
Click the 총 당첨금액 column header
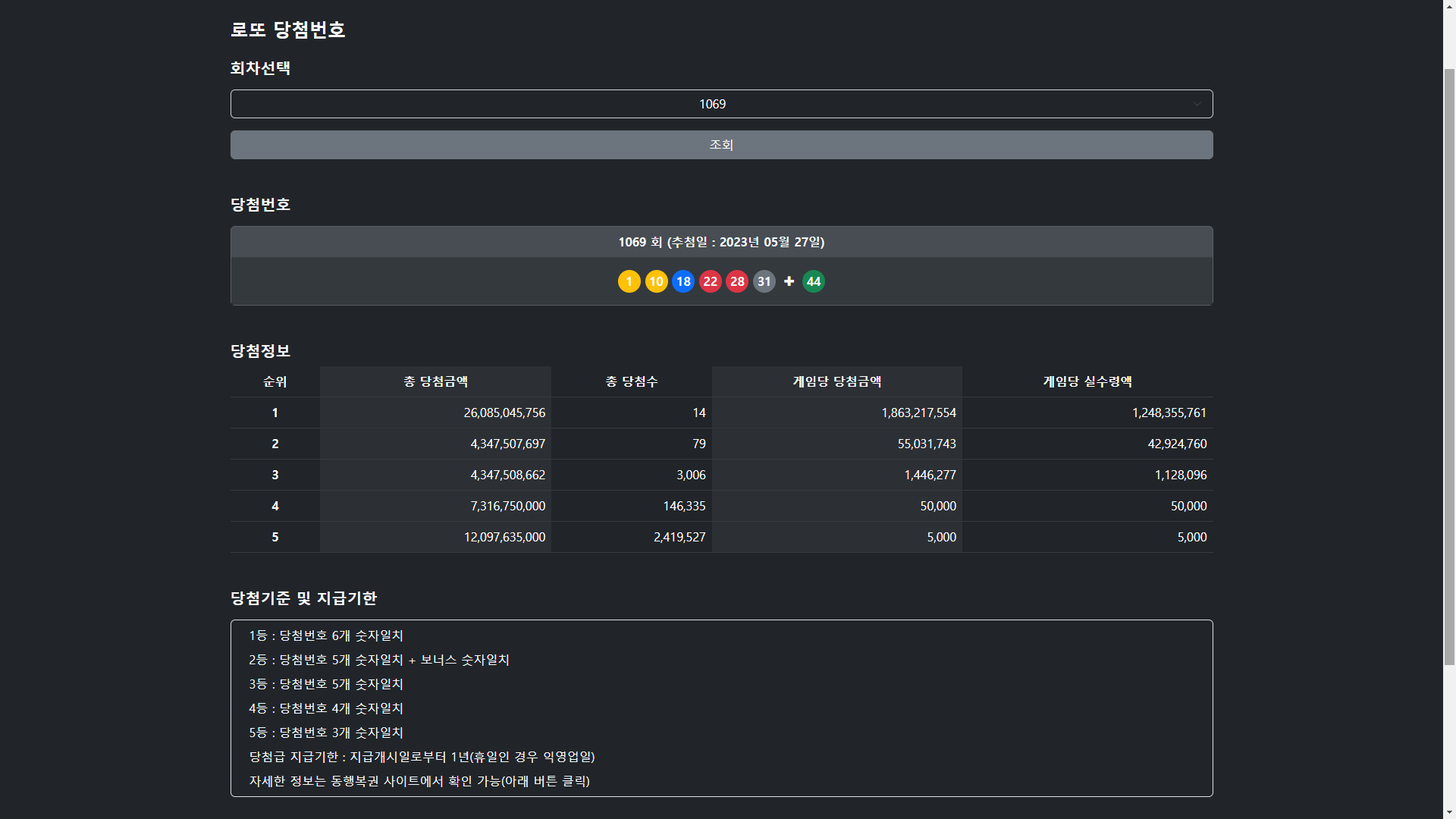435,381
